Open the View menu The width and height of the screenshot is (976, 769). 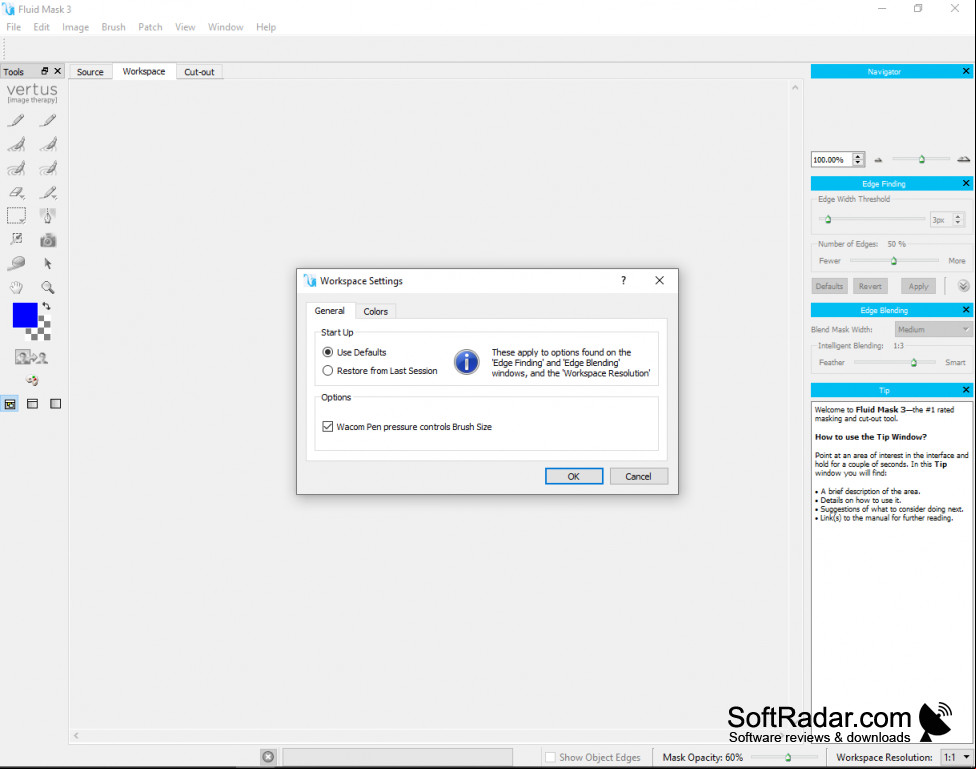click(x=185, y=27)
